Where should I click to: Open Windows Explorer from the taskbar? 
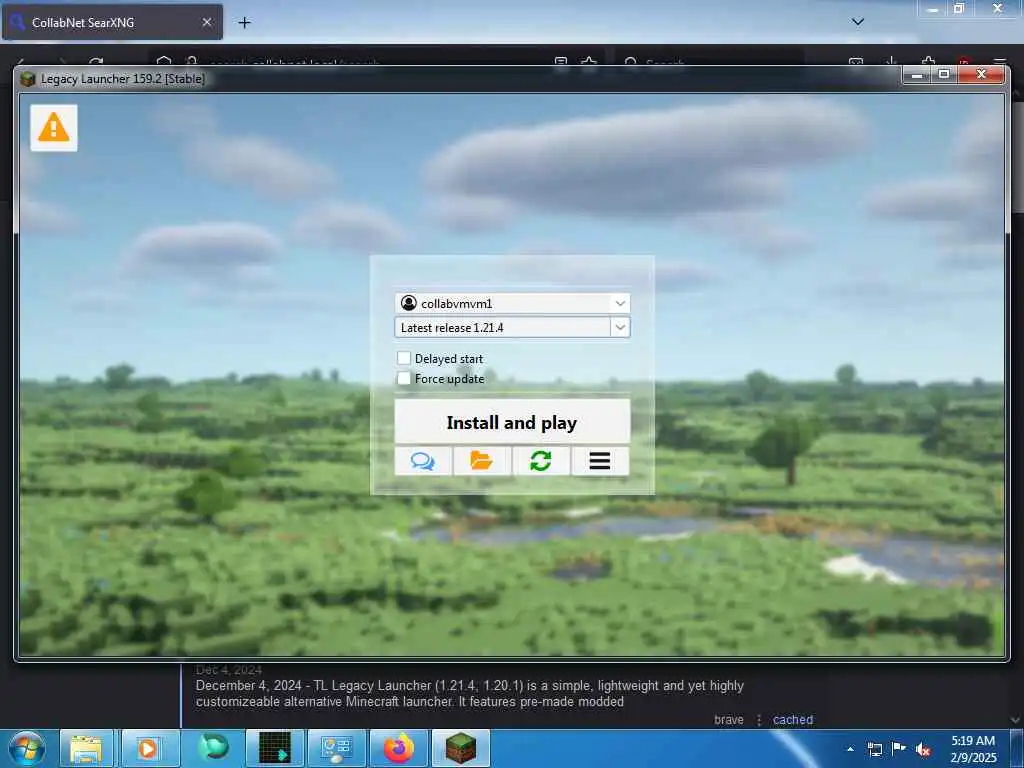click(86, 748)
